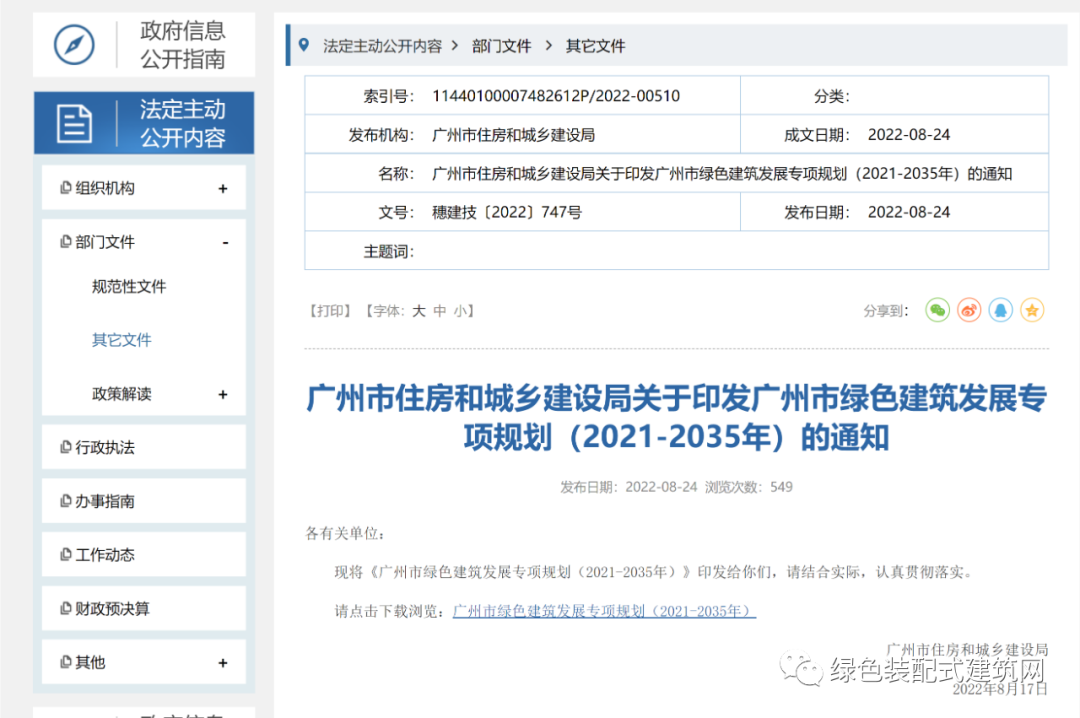Open the 其他 menu item
This screenshot has width=1080, height=718.
(x=144, y=662)
